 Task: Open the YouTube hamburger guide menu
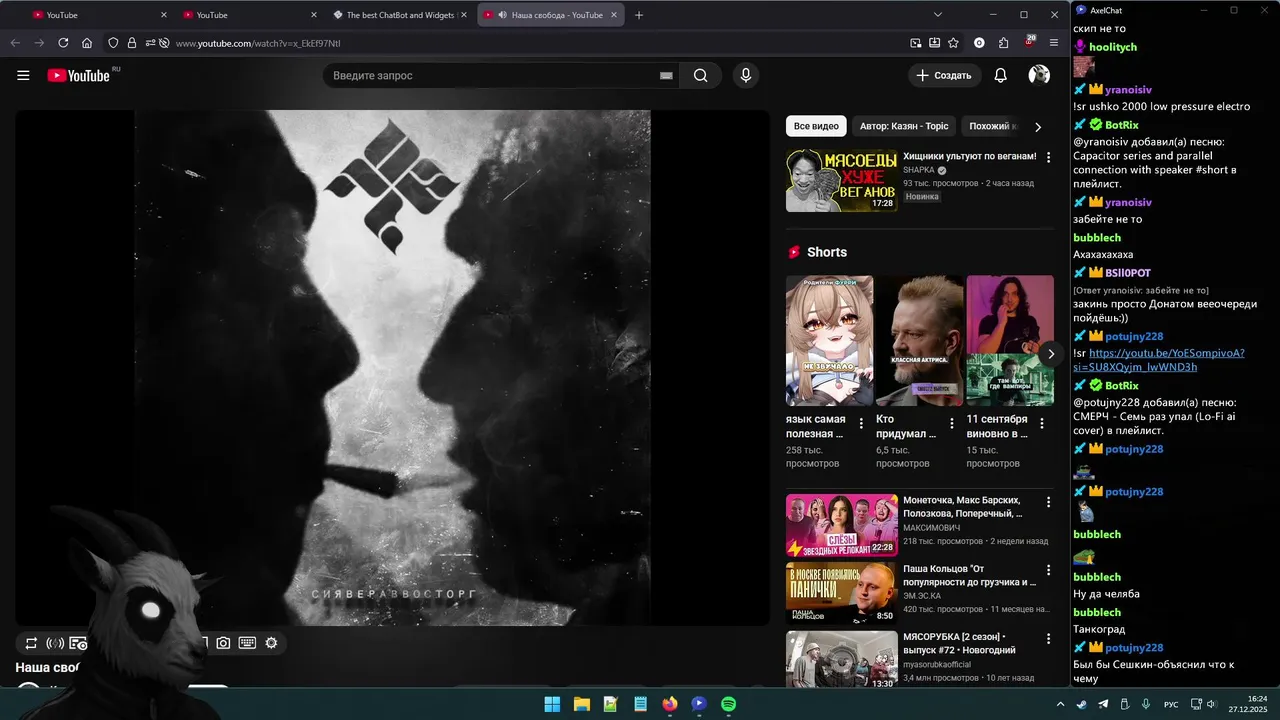coord(23,75)
